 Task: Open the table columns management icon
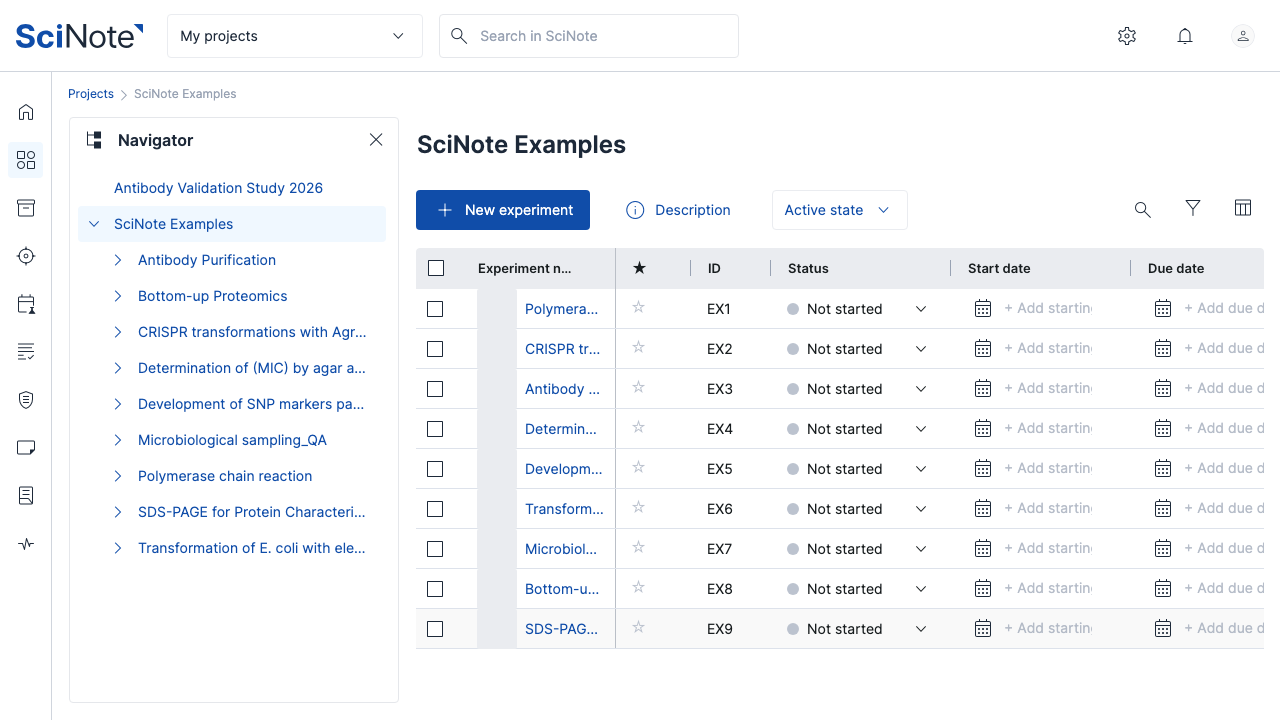[x=1243, y=208]
